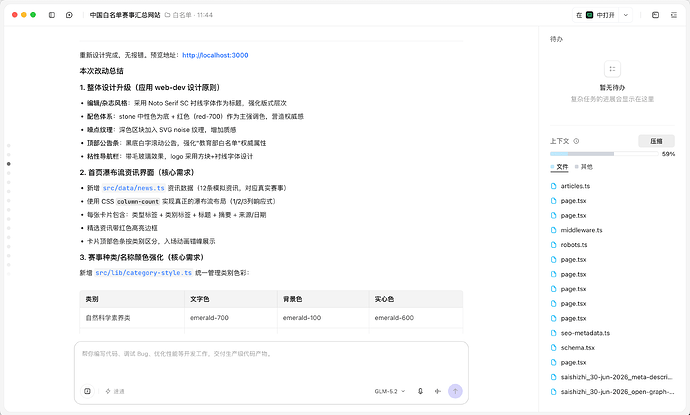Click the 压缩 button
Screen dimensions: 690x415
click(x=656, y=141)
